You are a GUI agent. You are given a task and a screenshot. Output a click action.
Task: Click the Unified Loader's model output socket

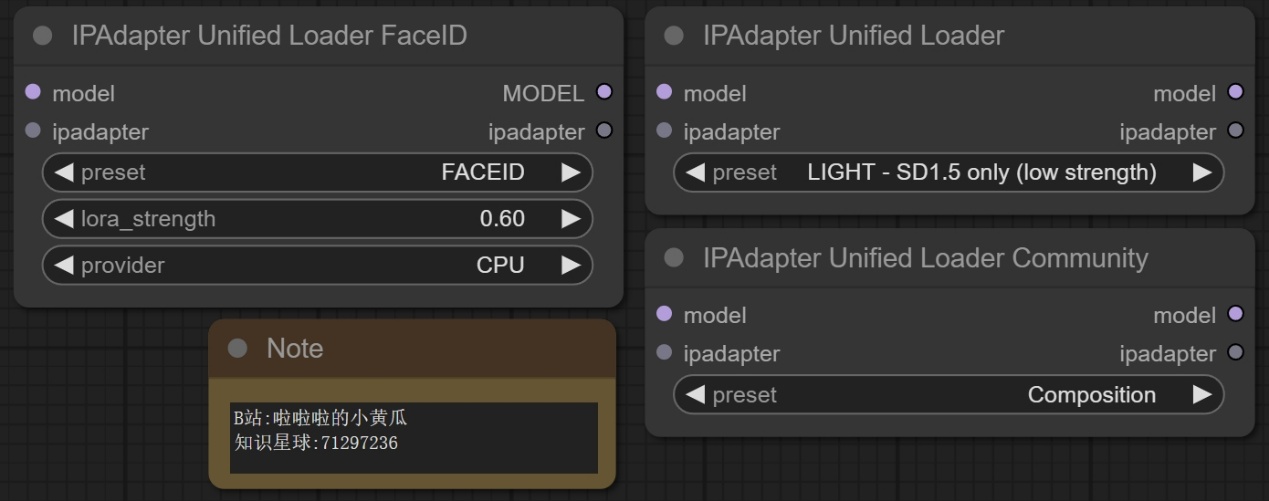click(x=1235, y=93)
